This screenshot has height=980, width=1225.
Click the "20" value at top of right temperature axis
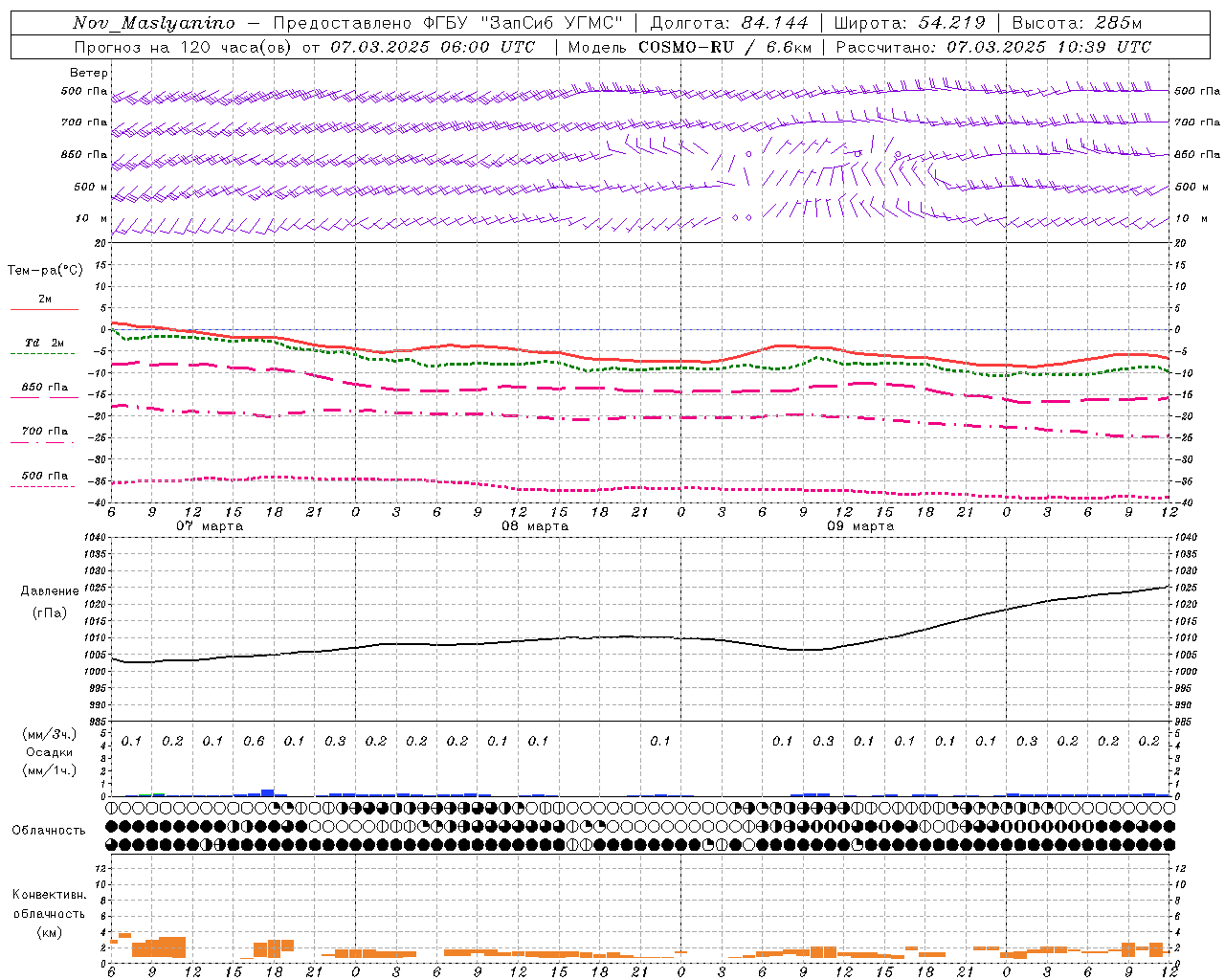1181,243
